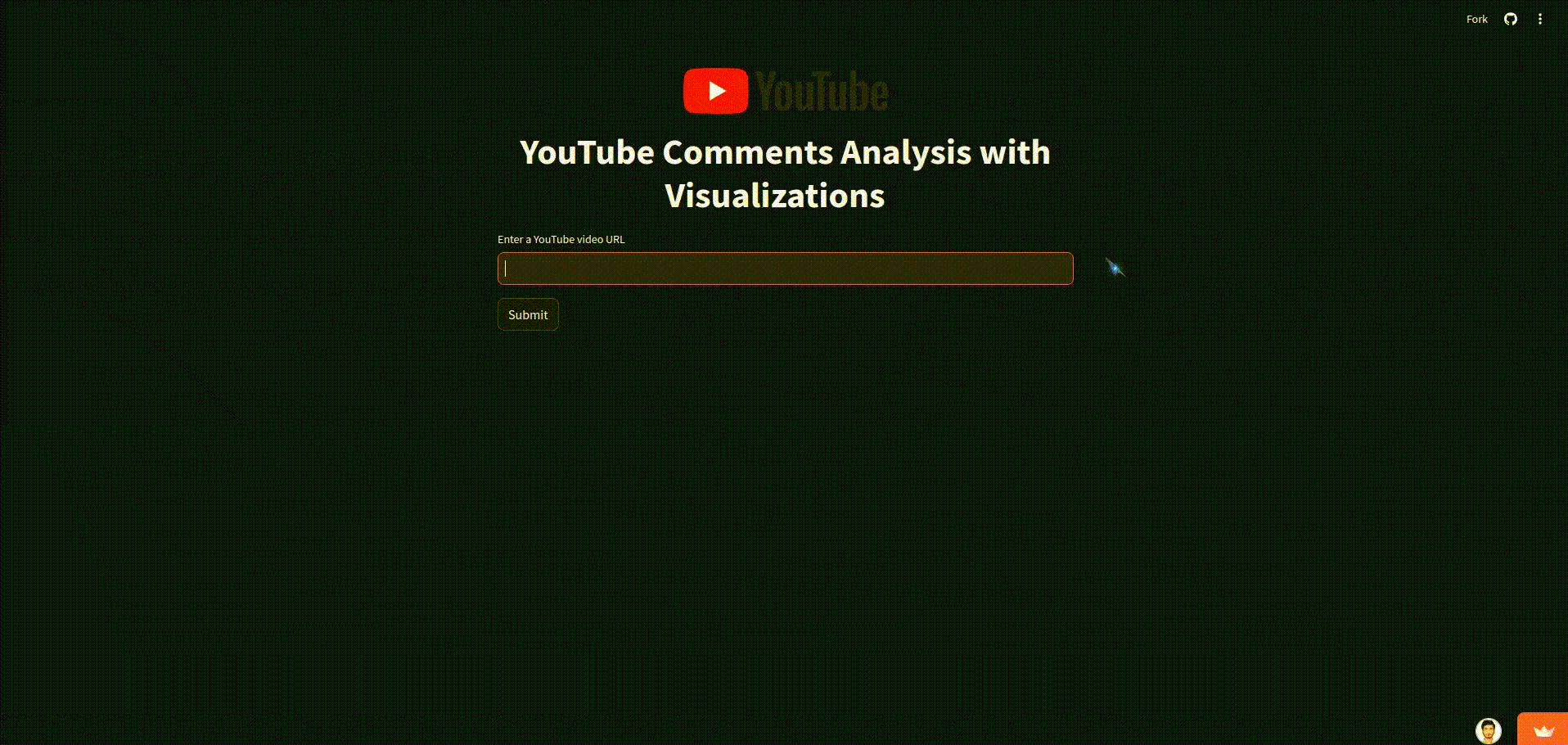Click the word 'Visualizations' in the title
This screenshot has height=745, width=1568.
pyautogui.click(x=775, y=196)
